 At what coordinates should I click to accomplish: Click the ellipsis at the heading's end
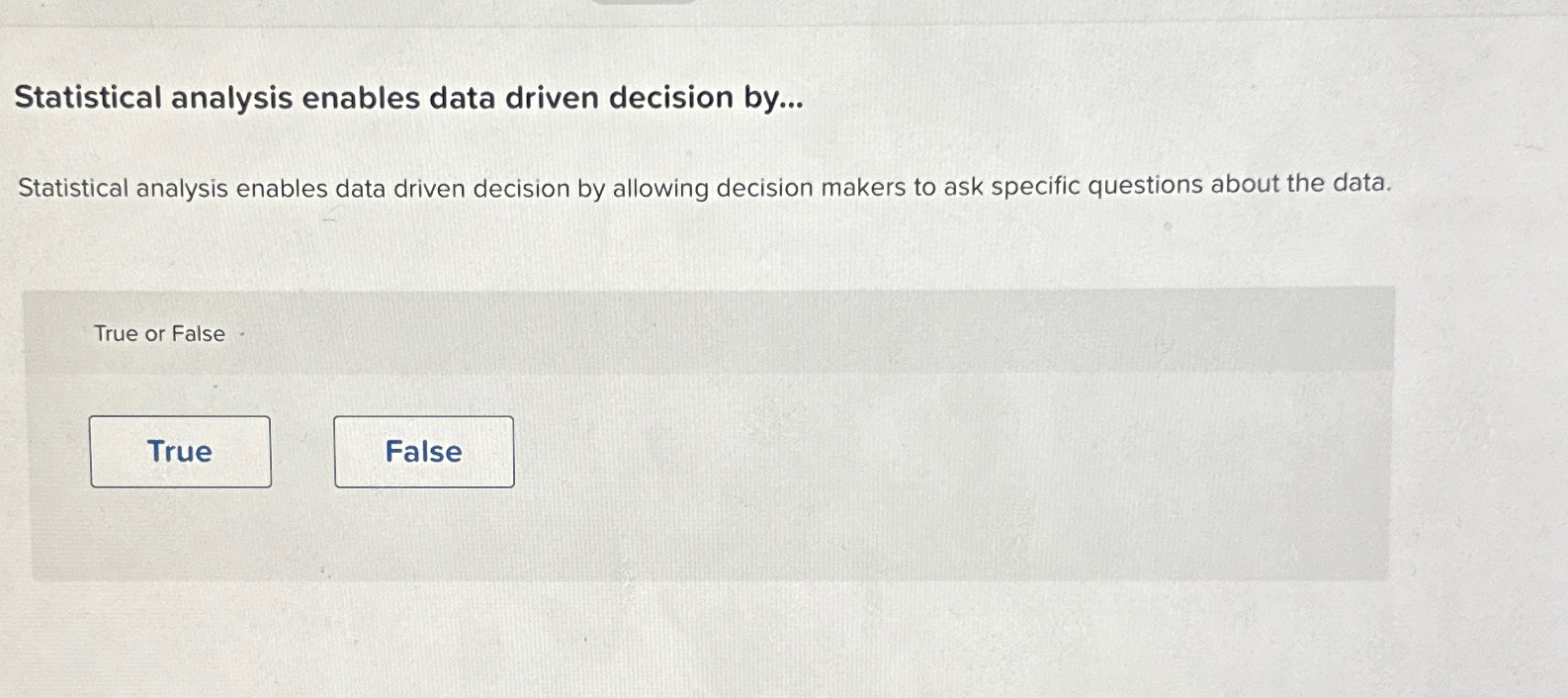click(x=791, y=103)
